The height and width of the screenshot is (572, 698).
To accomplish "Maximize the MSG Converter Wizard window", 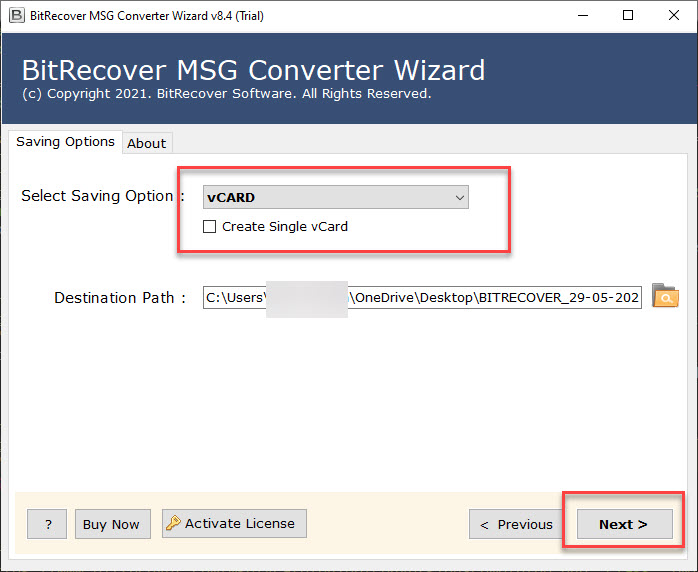I will (628, 16).
